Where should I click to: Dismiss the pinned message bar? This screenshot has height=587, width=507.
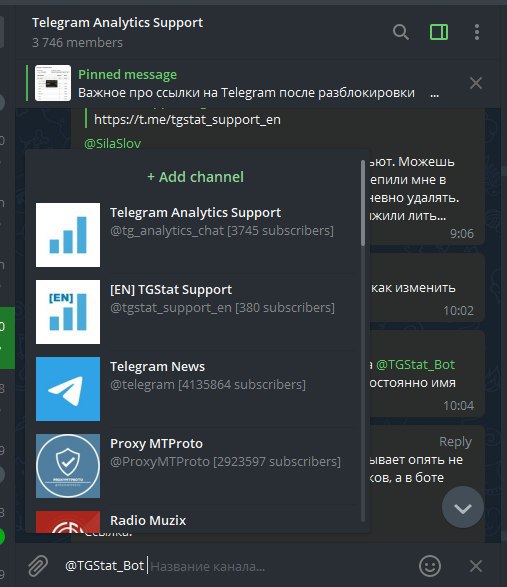click(476, 83)
